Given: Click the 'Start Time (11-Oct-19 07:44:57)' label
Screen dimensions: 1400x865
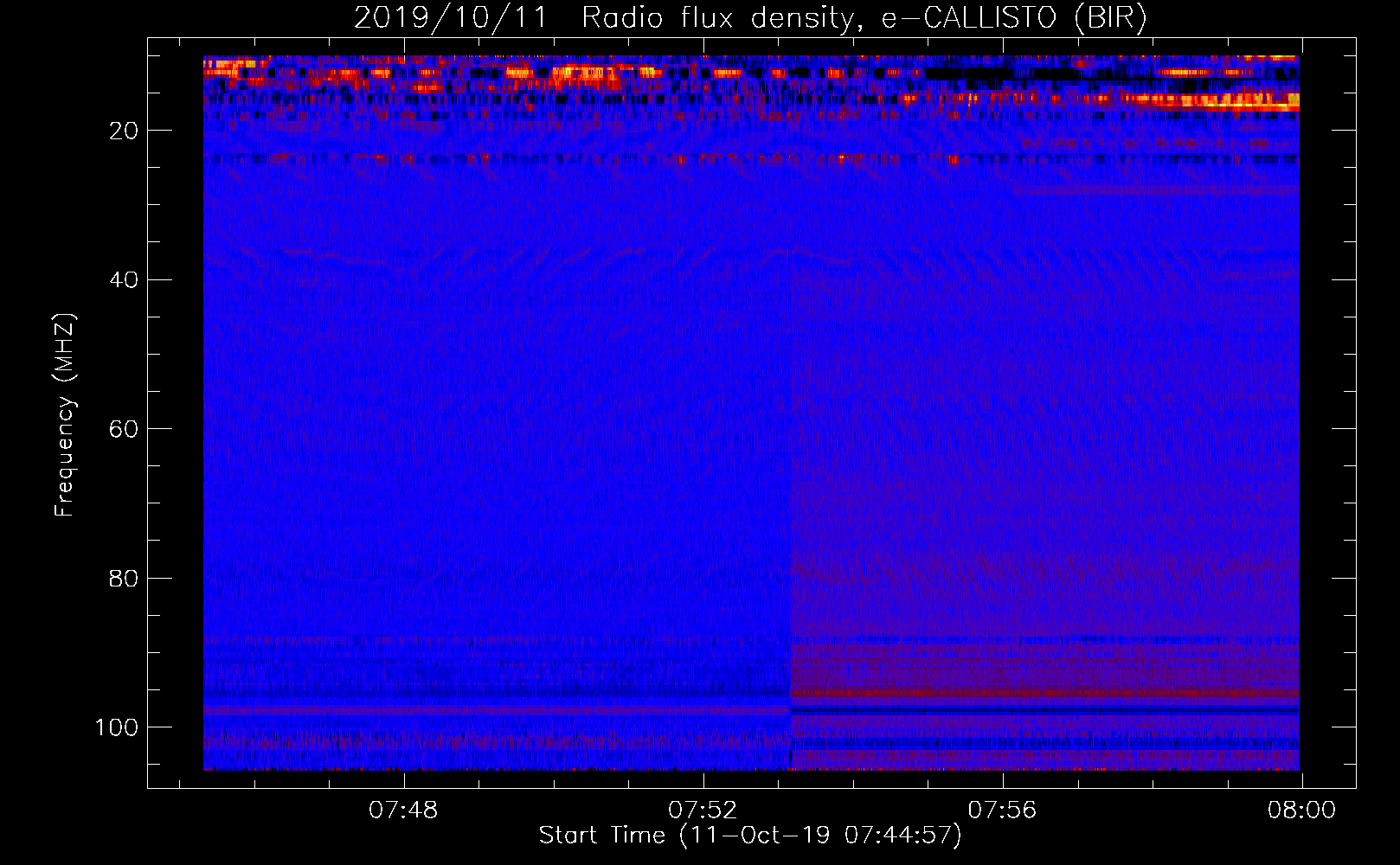Looking at the screenshot, I should point(750,836).
